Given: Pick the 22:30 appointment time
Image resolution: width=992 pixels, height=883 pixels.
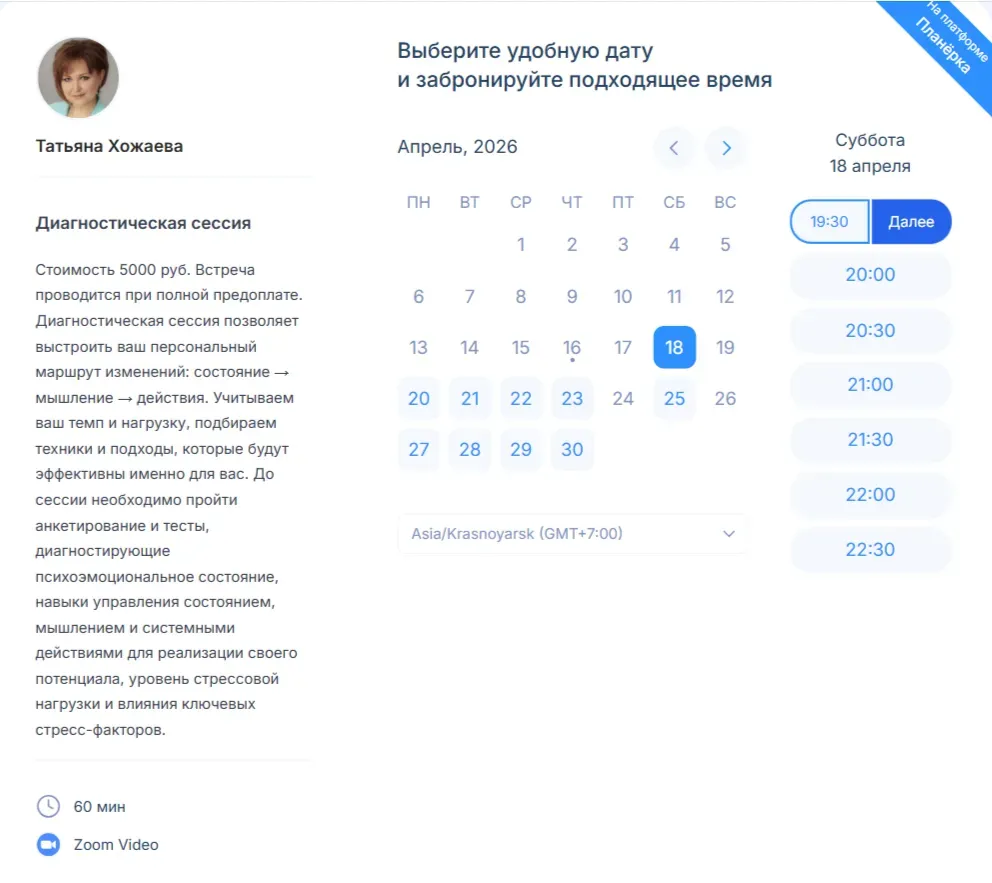Looking at the screenshot, I should pyautogui.click(x=870, y=549).
